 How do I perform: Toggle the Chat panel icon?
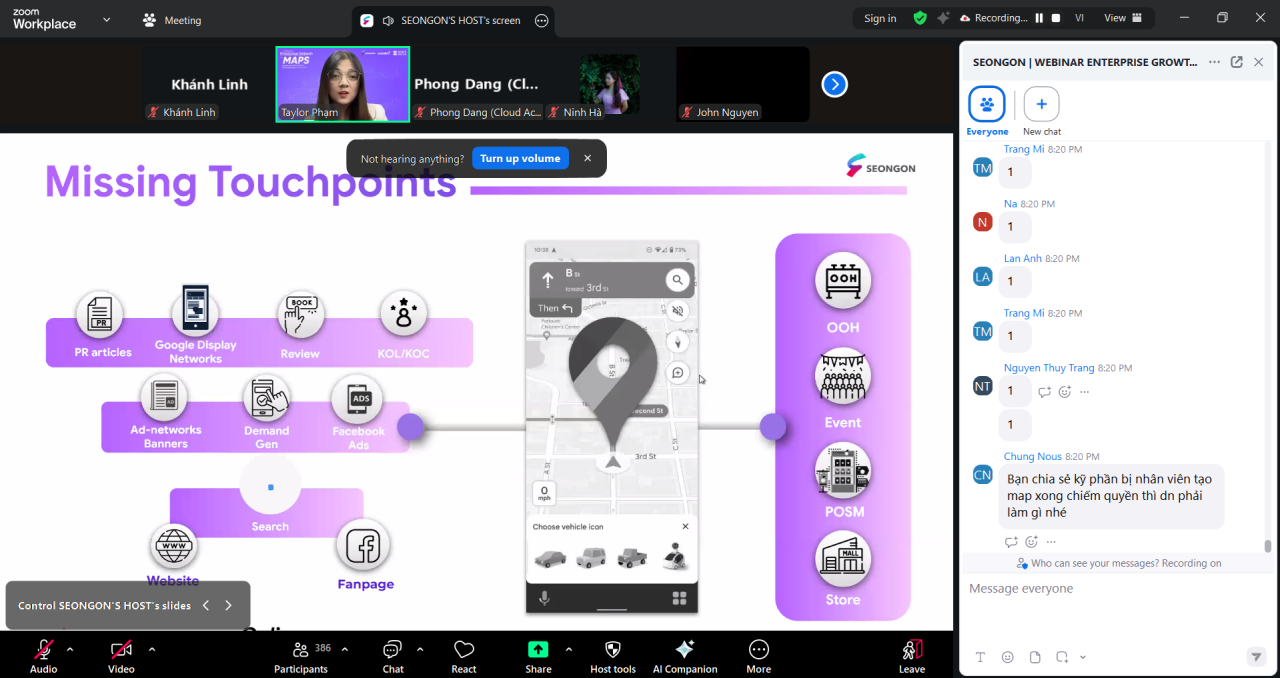click(x=393, y=650)
